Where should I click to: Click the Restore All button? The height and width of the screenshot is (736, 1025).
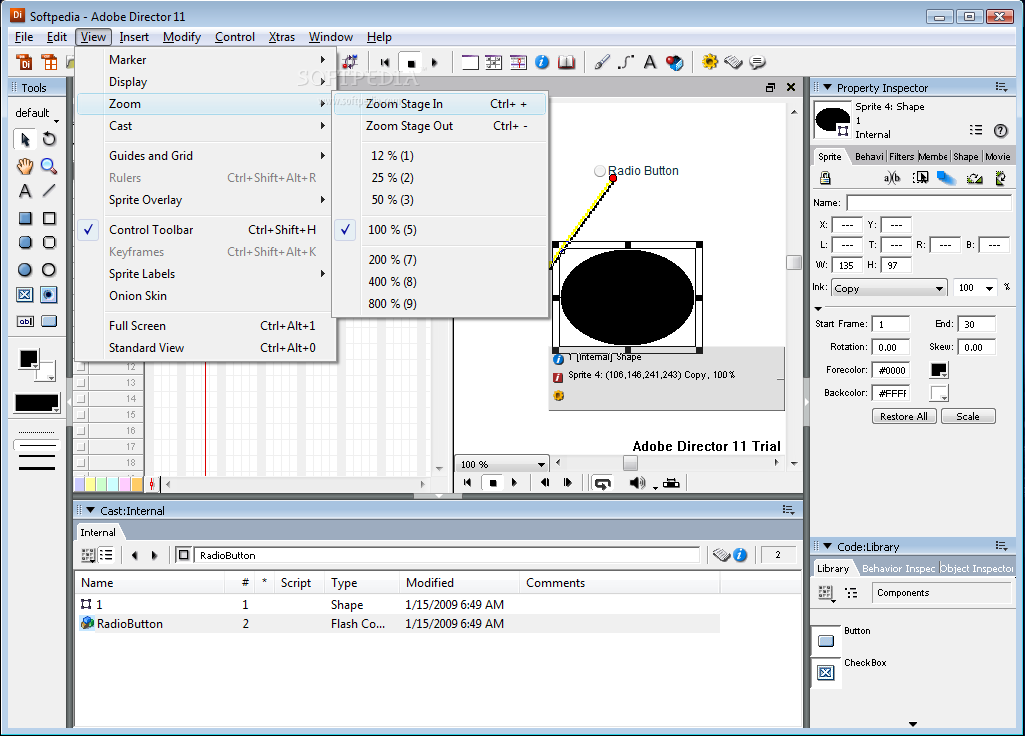click(x=903, y=416)
